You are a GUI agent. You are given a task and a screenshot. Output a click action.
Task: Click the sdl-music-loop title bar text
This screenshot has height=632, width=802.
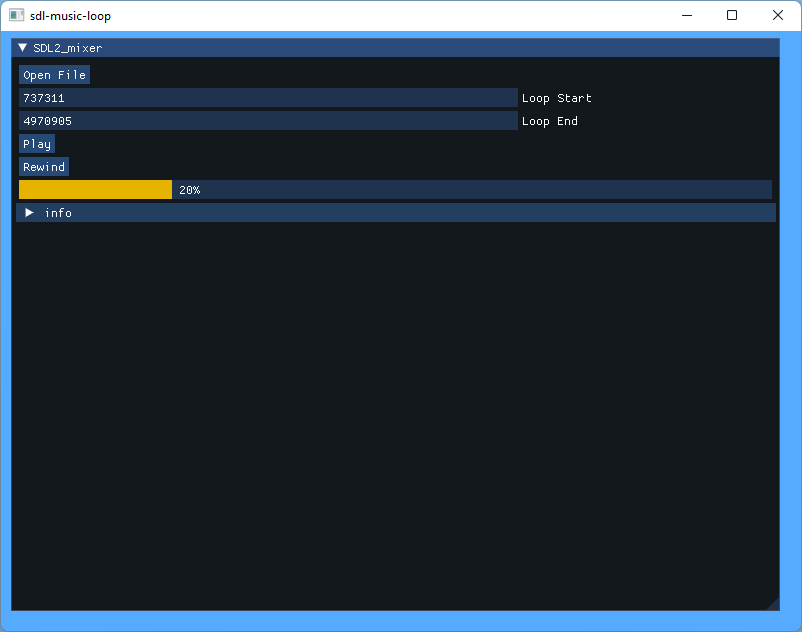[70, 15]
